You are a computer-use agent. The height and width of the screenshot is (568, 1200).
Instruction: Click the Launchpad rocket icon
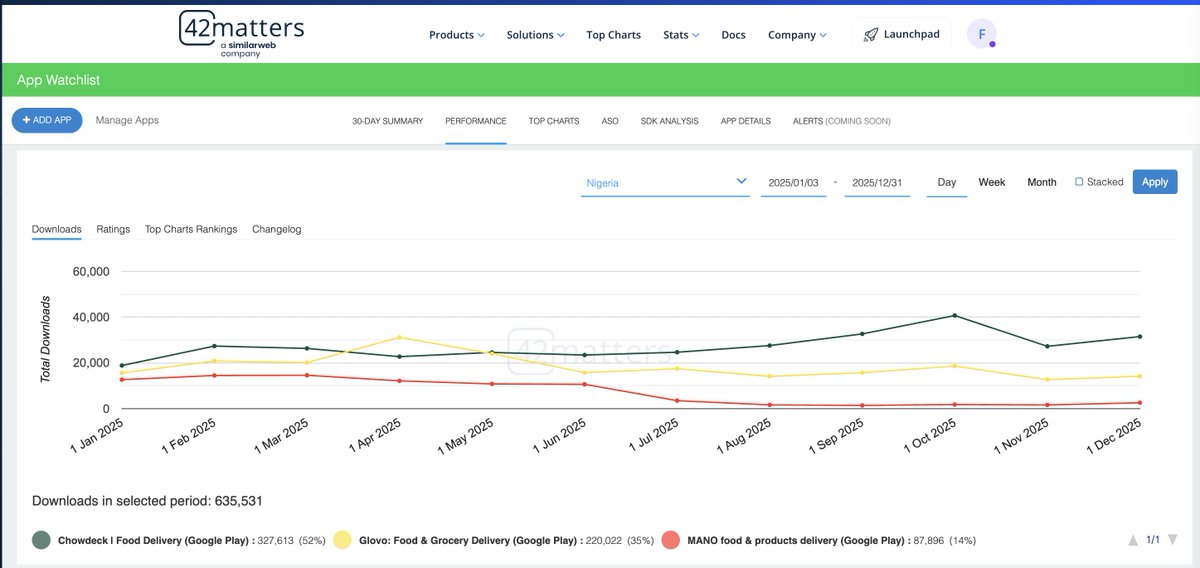871,34
